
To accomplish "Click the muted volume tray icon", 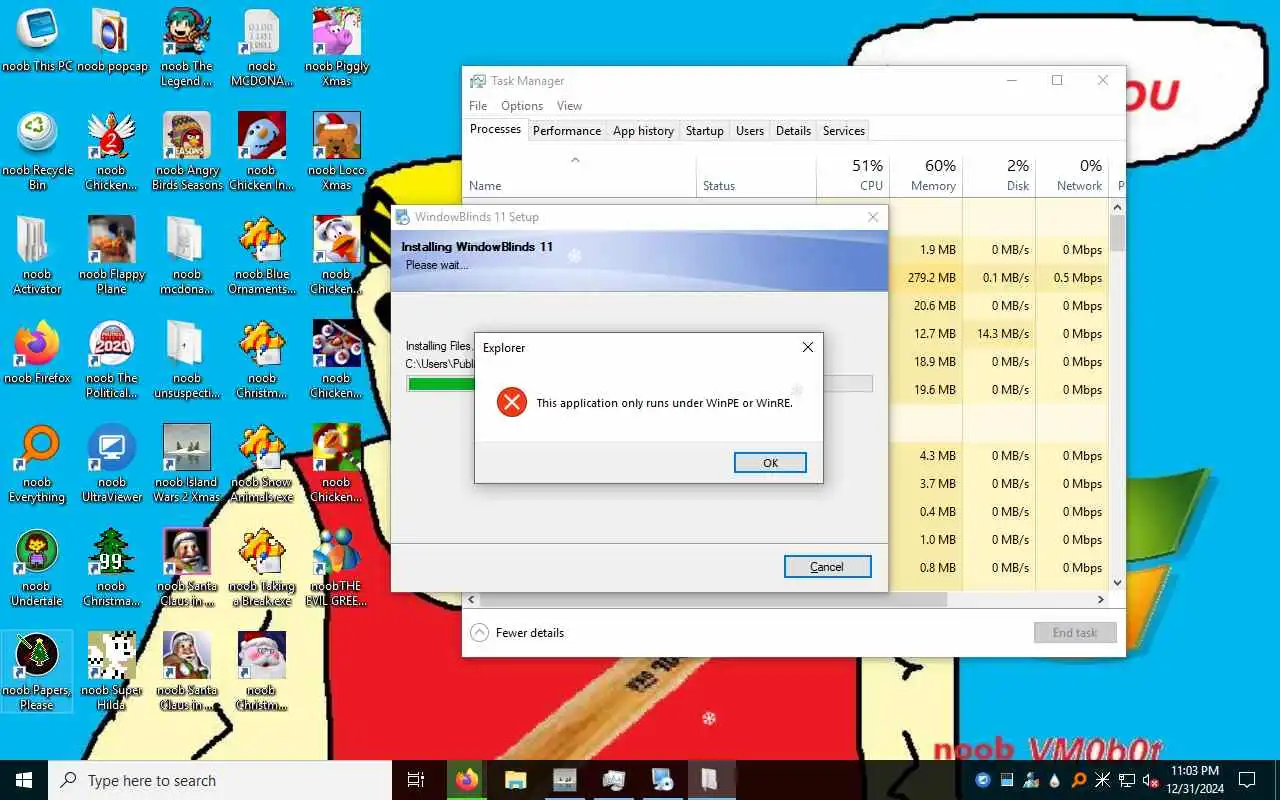I will point(1151,780).
